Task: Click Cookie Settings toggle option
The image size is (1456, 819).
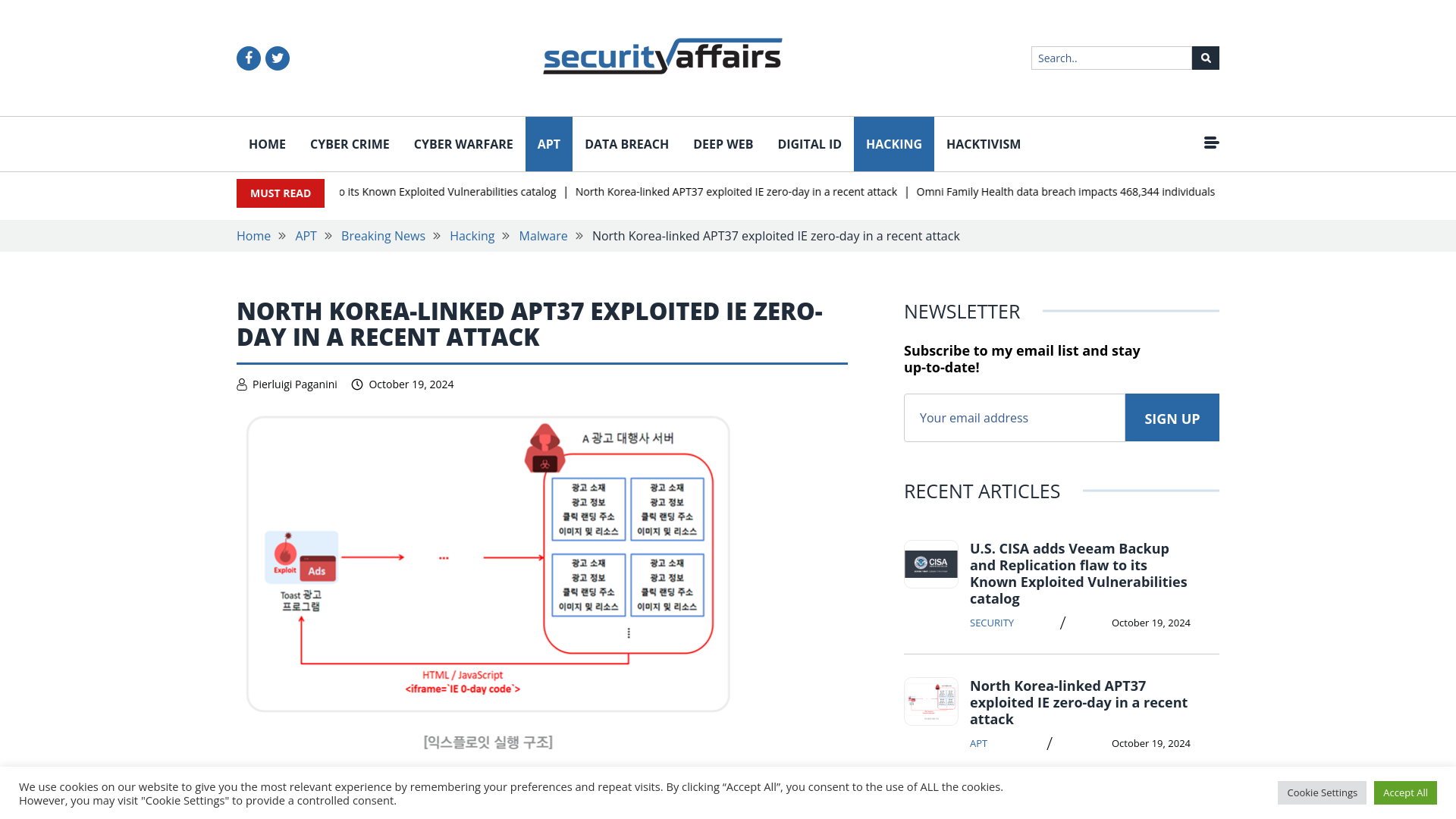Action: click(x=1322, y=792)
